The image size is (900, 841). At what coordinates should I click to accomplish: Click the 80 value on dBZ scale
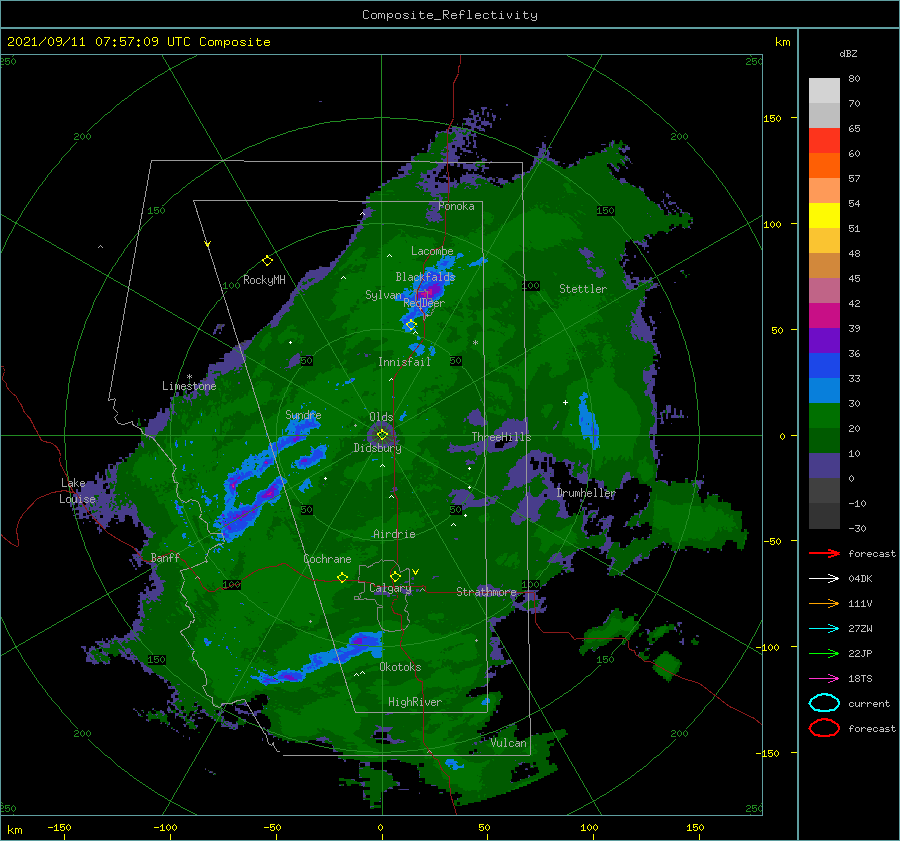[855, 79]
